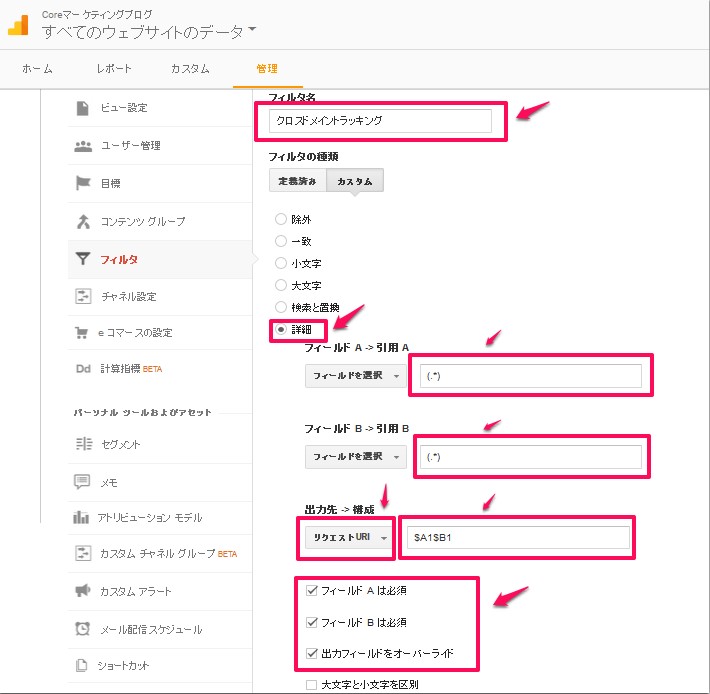
Task: Click the e コマースの設定 cart icon
Action: click(x=82, y=333)
